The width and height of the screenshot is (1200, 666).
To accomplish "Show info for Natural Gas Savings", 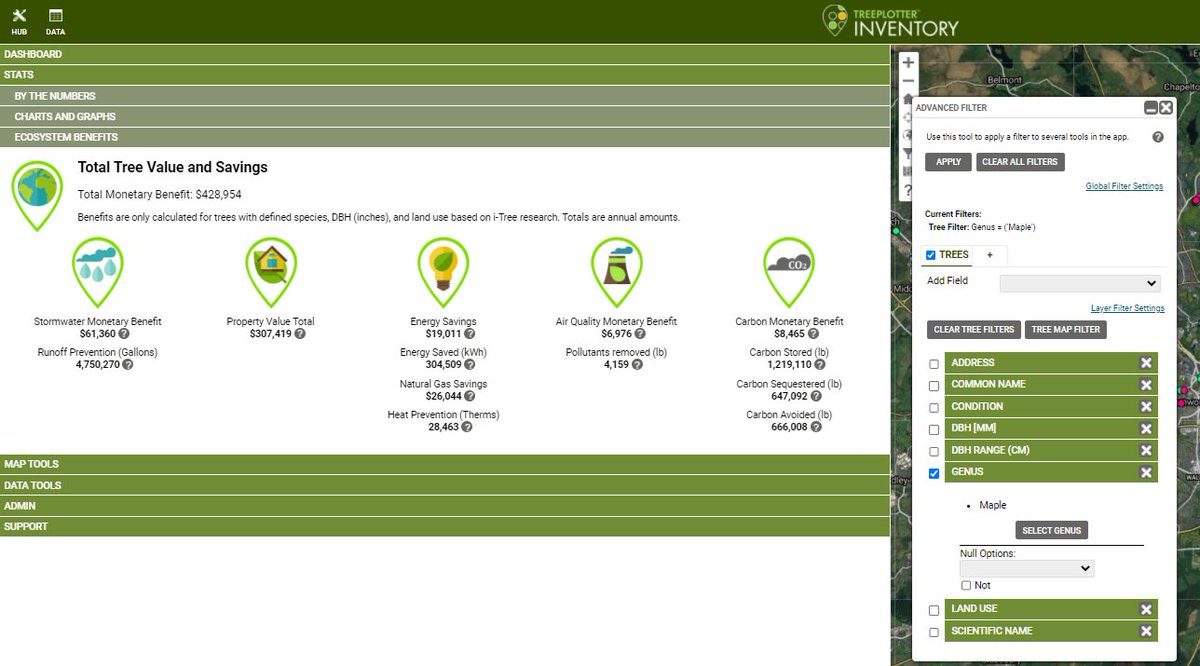I will click(x=469, y=396).
